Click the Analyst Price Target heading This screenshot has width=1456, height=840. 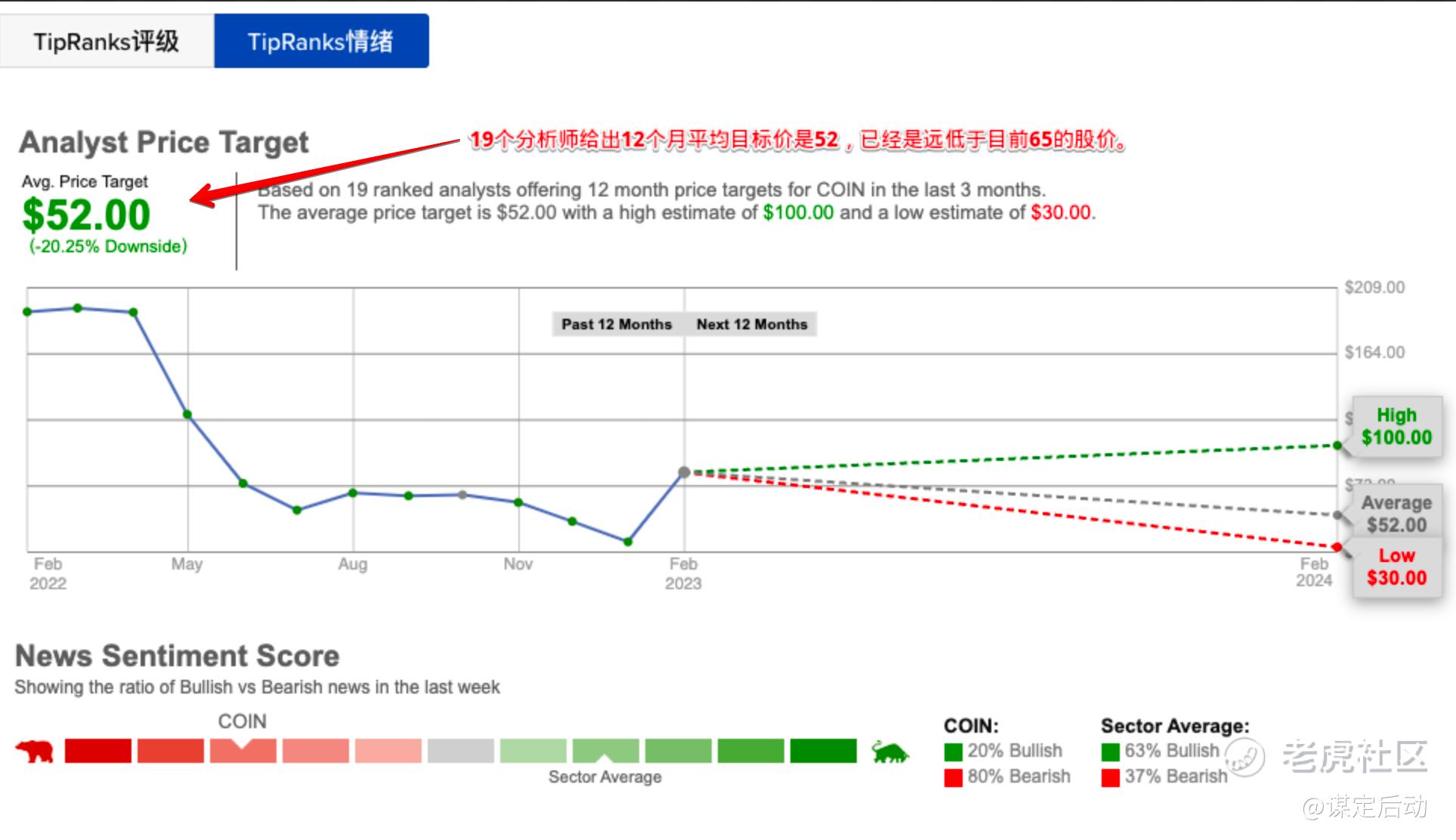pyautogui.click(x=164, y=142)
